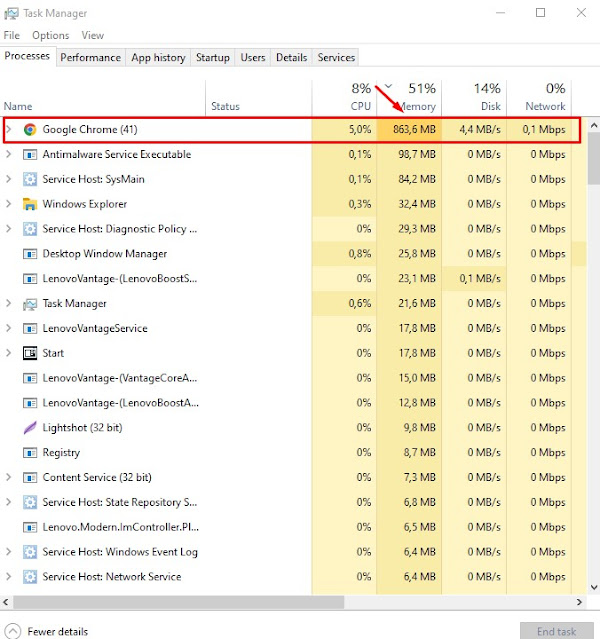Expand the Service Host: Diagnostic Policy group
This screenshot has width=600, height=639.
coord(9,229)
